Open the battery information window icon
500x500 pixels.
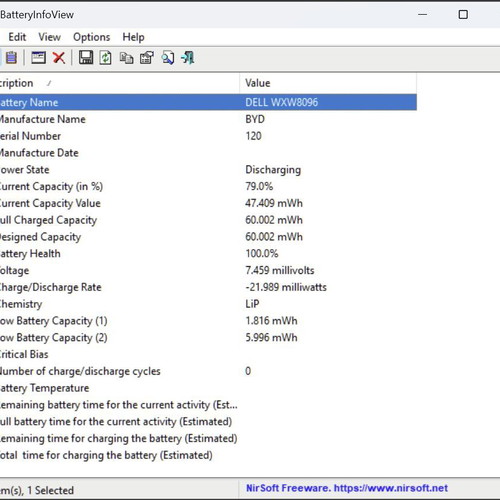(x=38, y=58)
